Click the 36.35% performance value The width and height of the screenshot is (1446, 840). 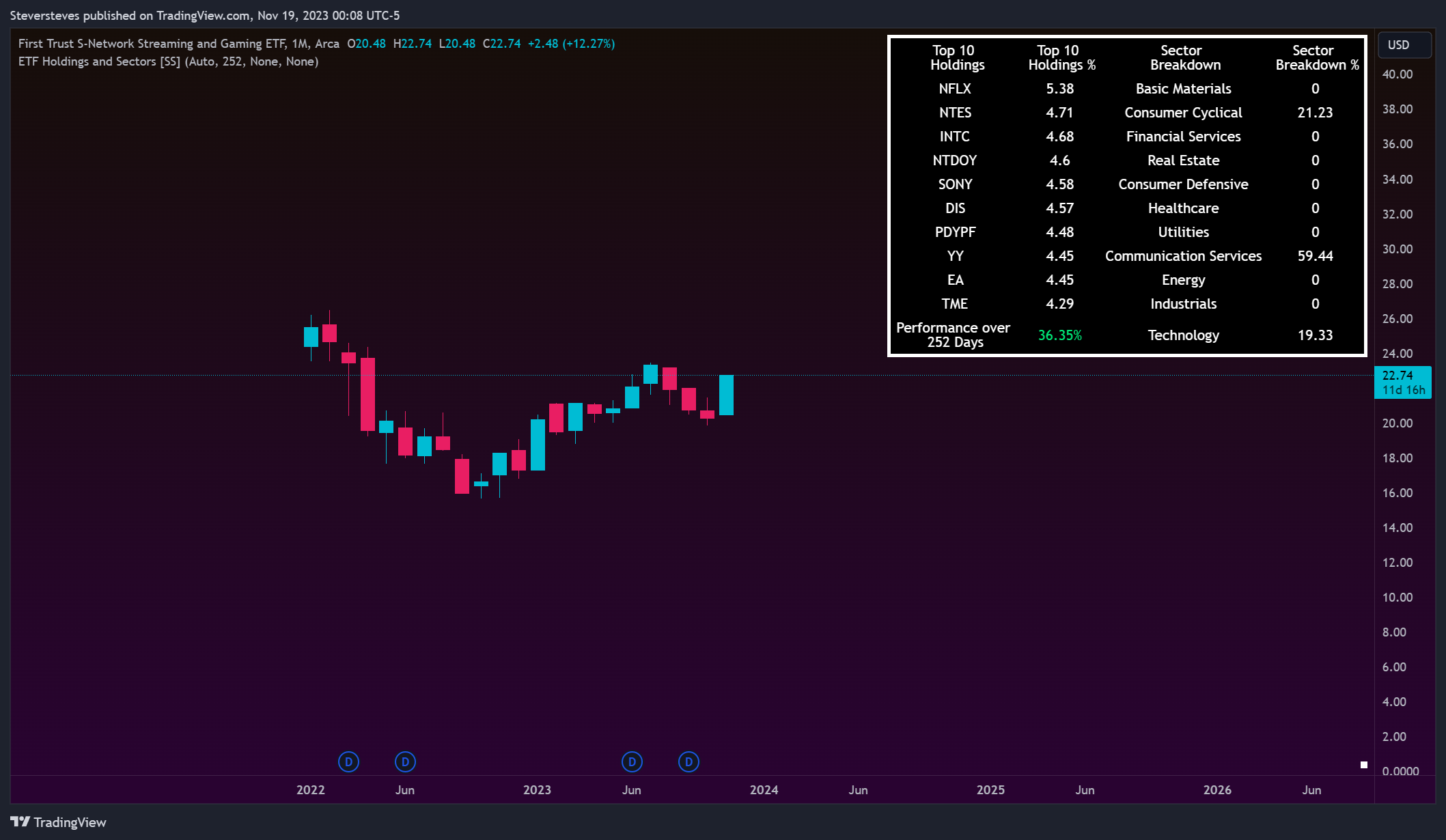pyautogui.click(x=1060, y=335)
